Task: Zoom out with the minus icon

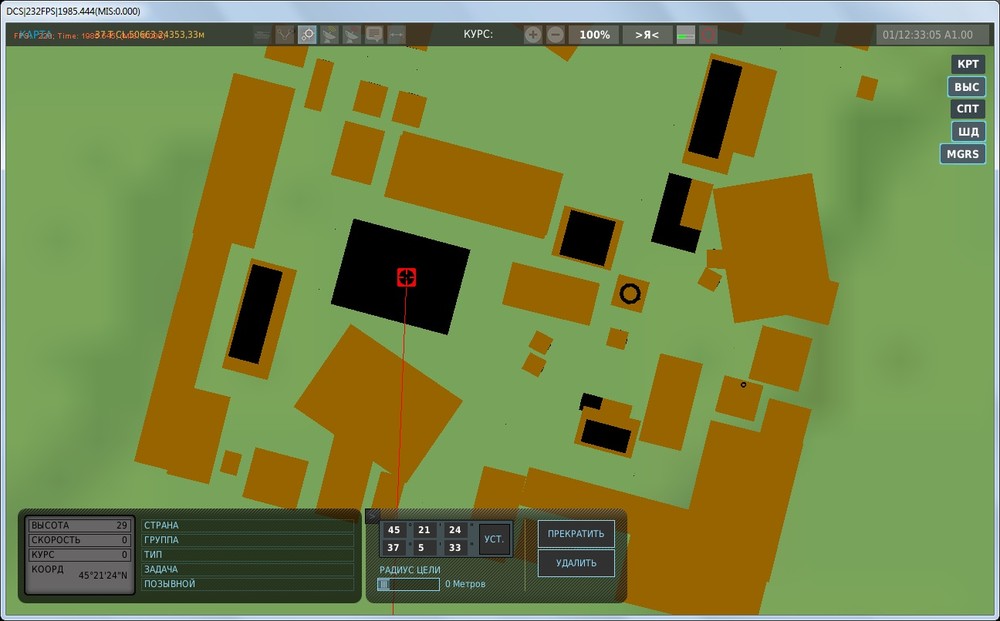Action: tap(555, 34)
